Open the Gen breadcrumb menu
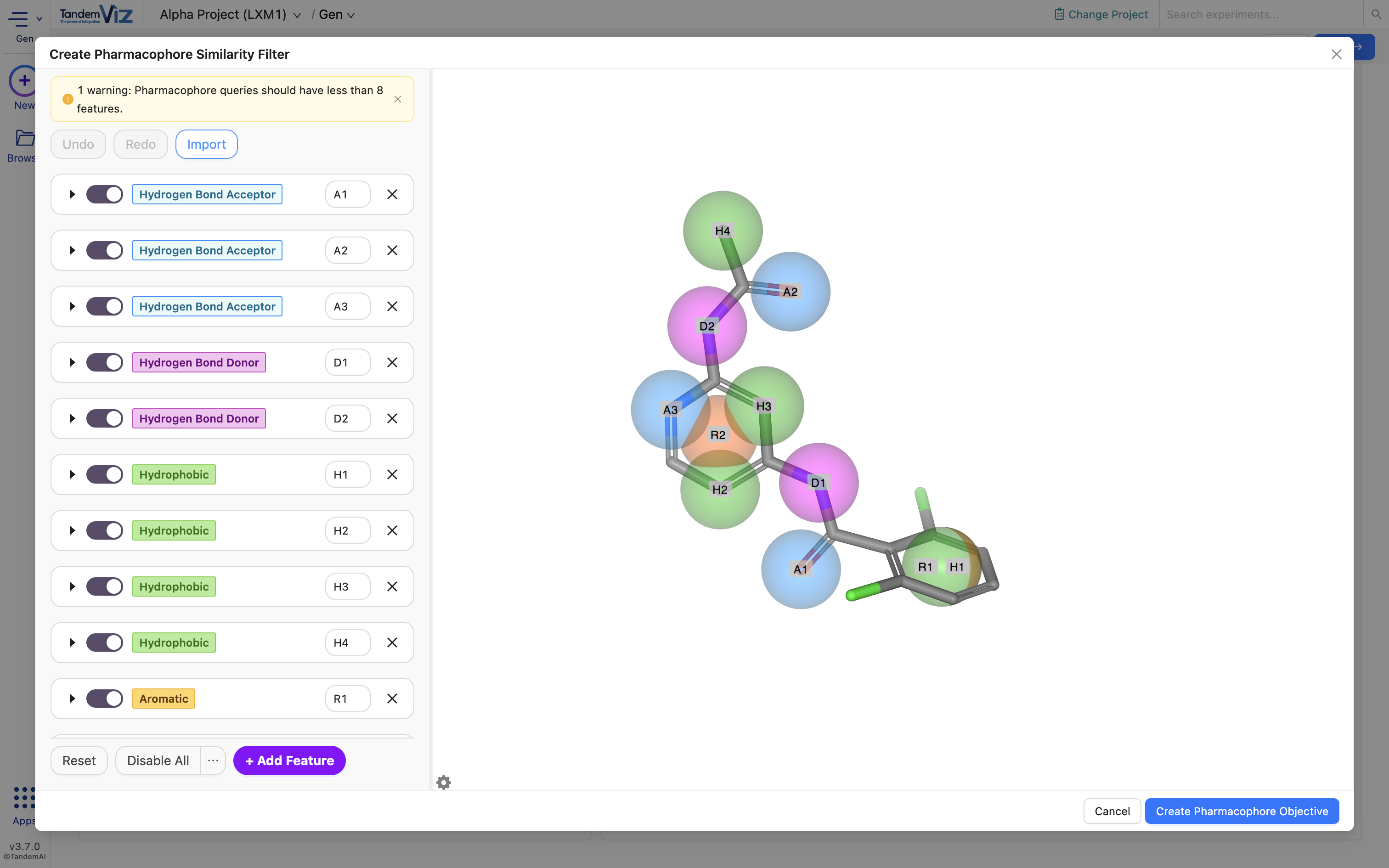 point(351,15)
